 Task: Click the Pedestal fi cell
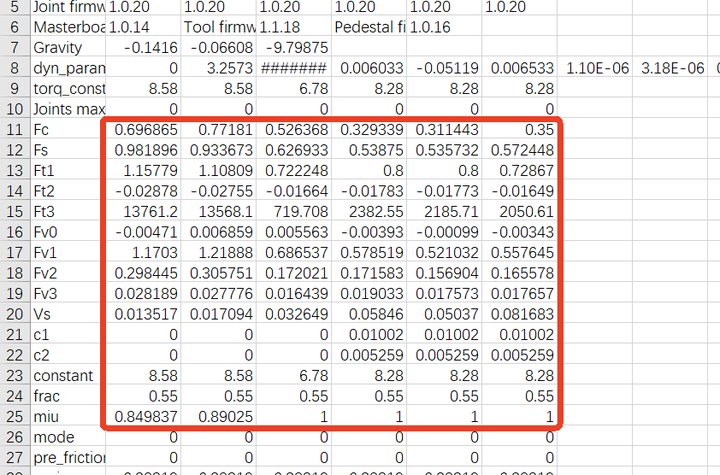(x=369, y=27)
